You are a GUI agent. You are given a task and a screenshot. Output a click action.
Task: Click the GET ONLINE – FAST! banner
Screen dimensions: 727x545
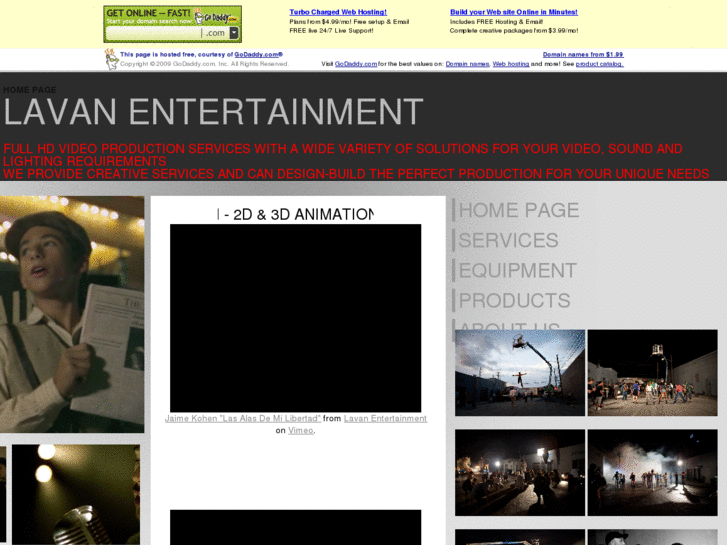(172, 24)
